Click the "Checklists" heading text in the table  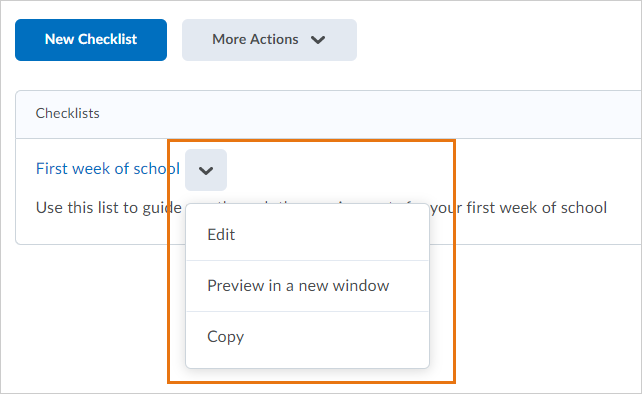pos(68,113)
